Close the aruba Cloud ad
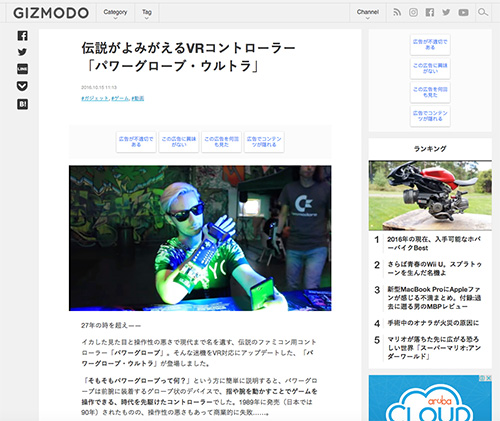The image size is (500, 421). coord(488,378)
